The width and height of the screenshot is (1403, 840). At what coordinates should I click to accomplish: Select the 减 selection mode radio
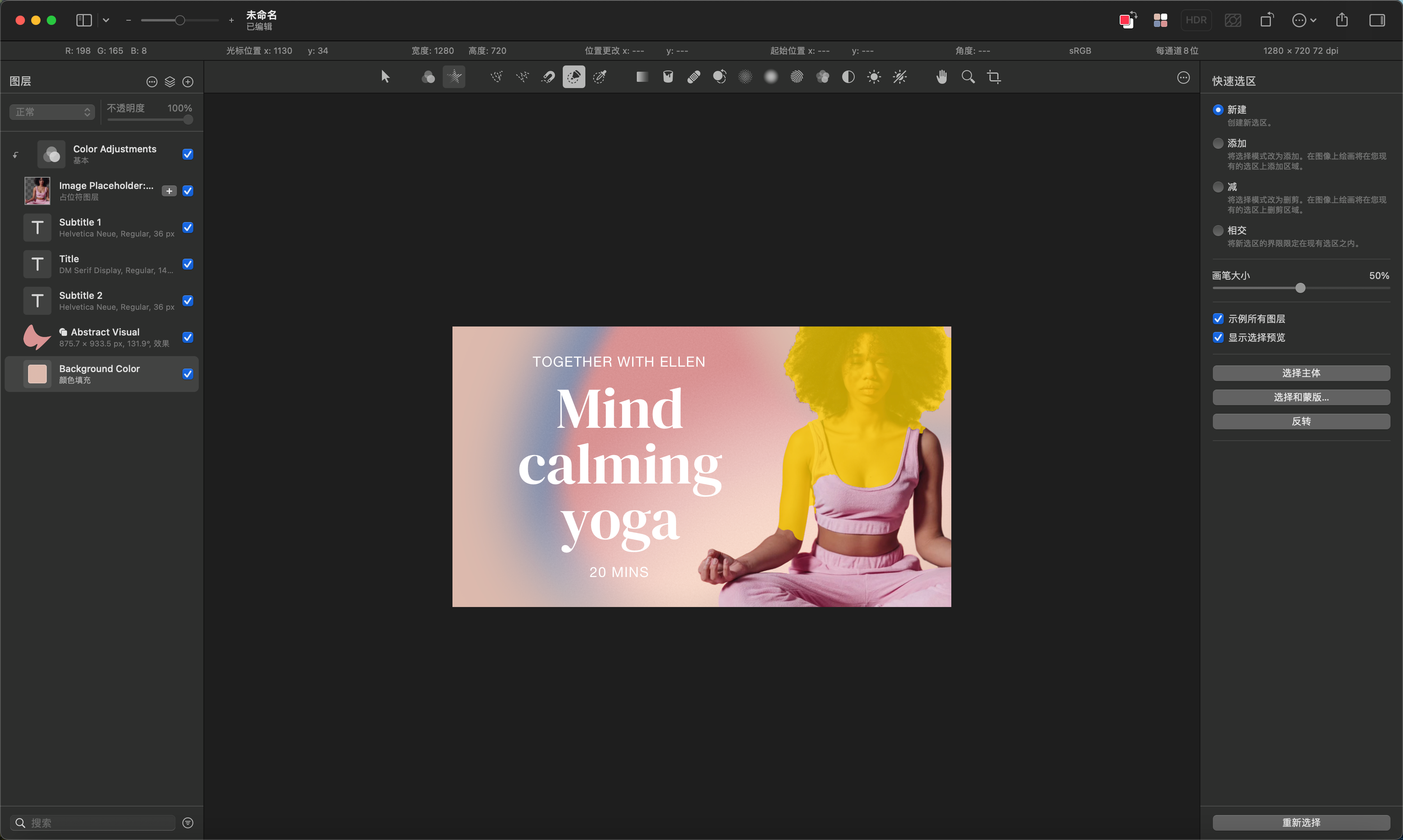1218,187
